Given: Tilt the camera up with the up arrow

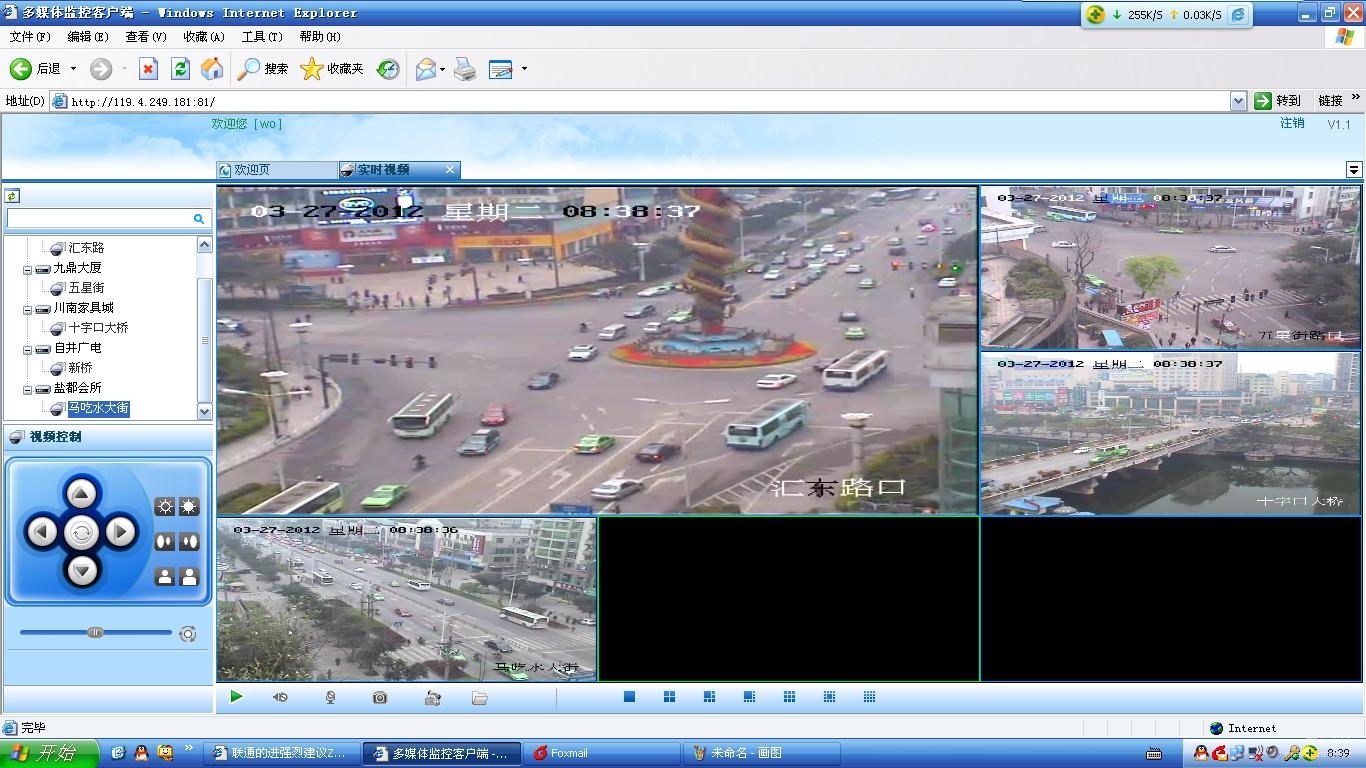Looking at the screenshot, I should [x=82, y=493].
